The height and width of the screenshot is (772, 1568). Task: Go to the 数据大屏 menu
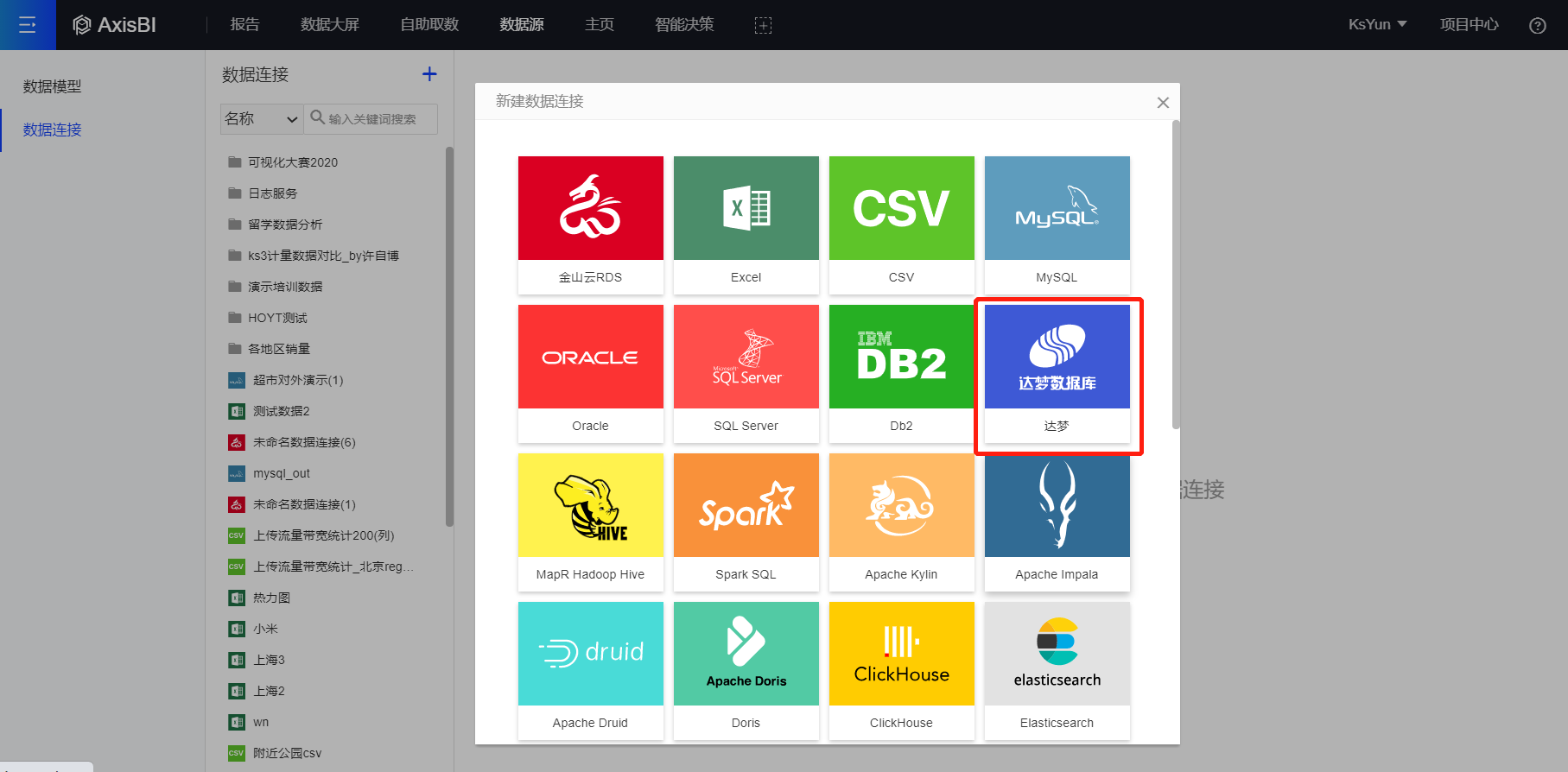(330, 24)
